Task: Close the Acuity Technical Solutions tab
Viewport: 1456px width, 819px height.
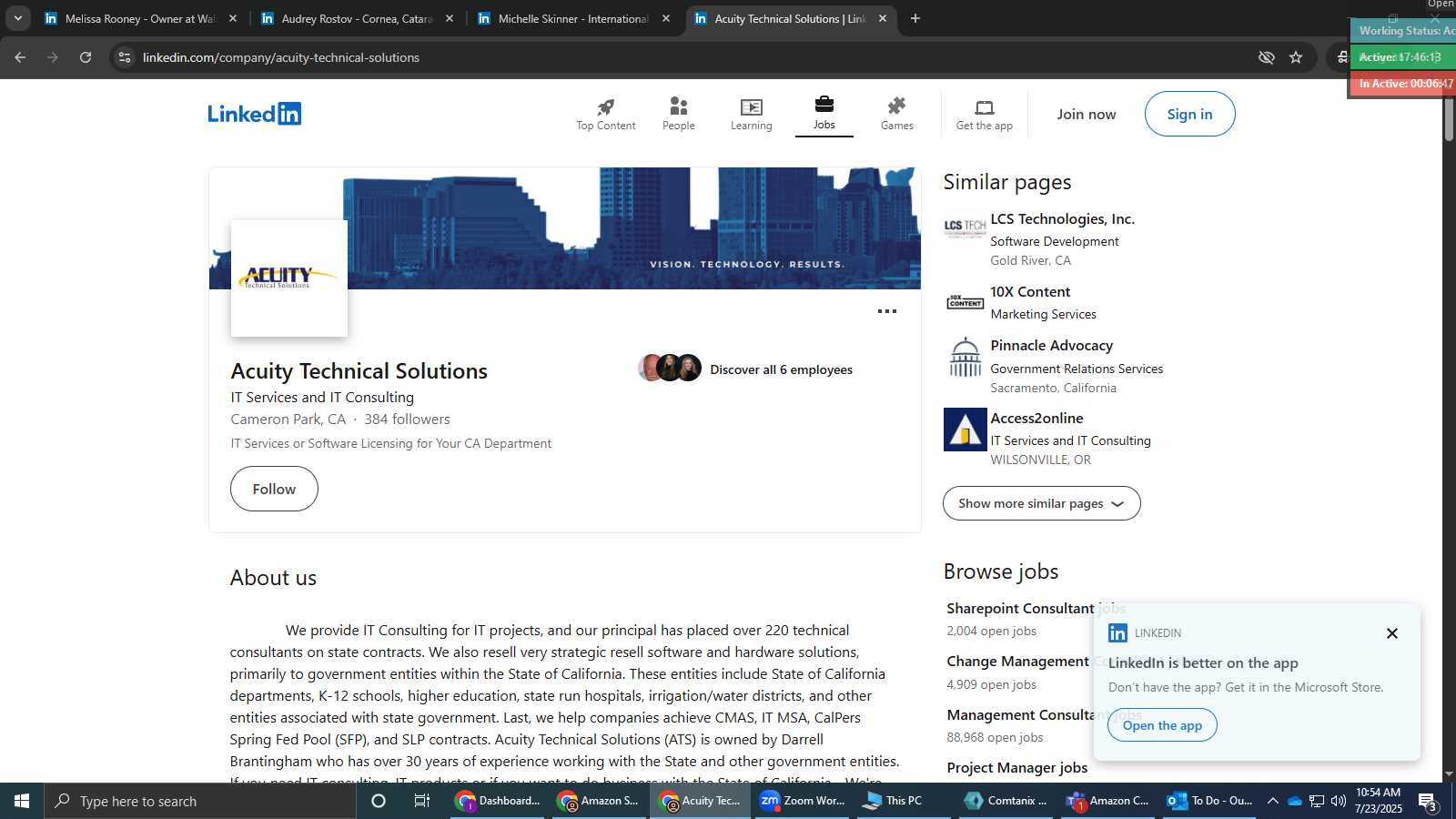Action: pyautogui.click(x=882, y=18)
